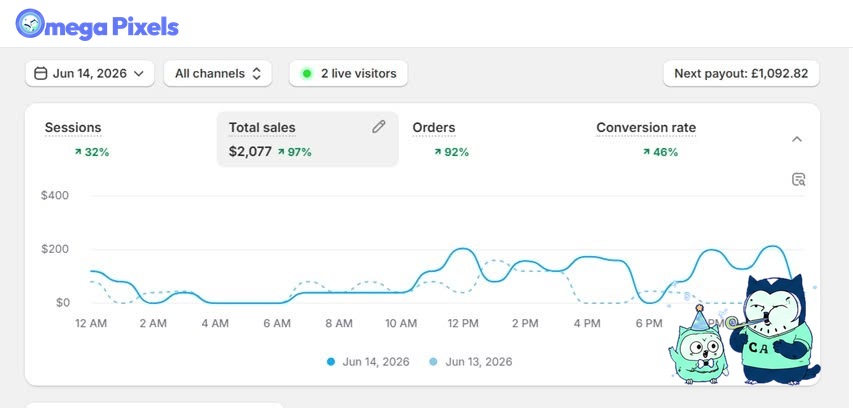Image resolution: width=853 pixels, height=411 pixels.
Task: Select the Total sales metric tab
Action: (308, 139)
